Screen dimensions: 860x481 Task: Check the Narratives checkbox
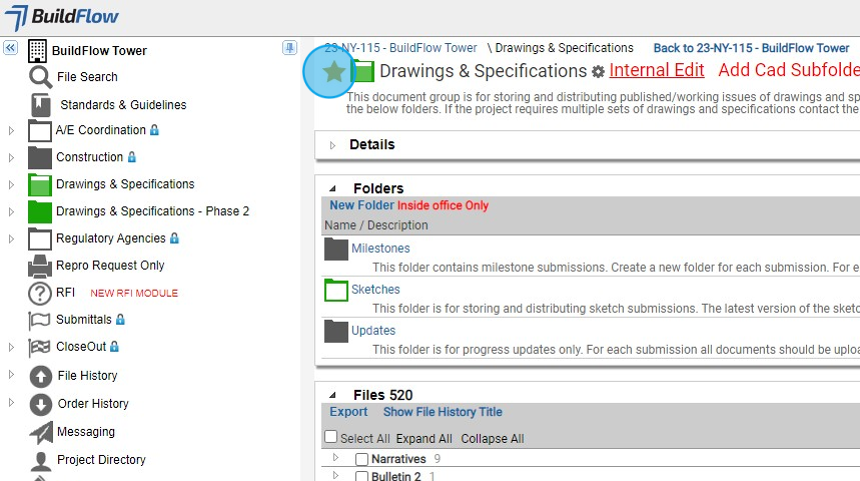coord(361,459)
